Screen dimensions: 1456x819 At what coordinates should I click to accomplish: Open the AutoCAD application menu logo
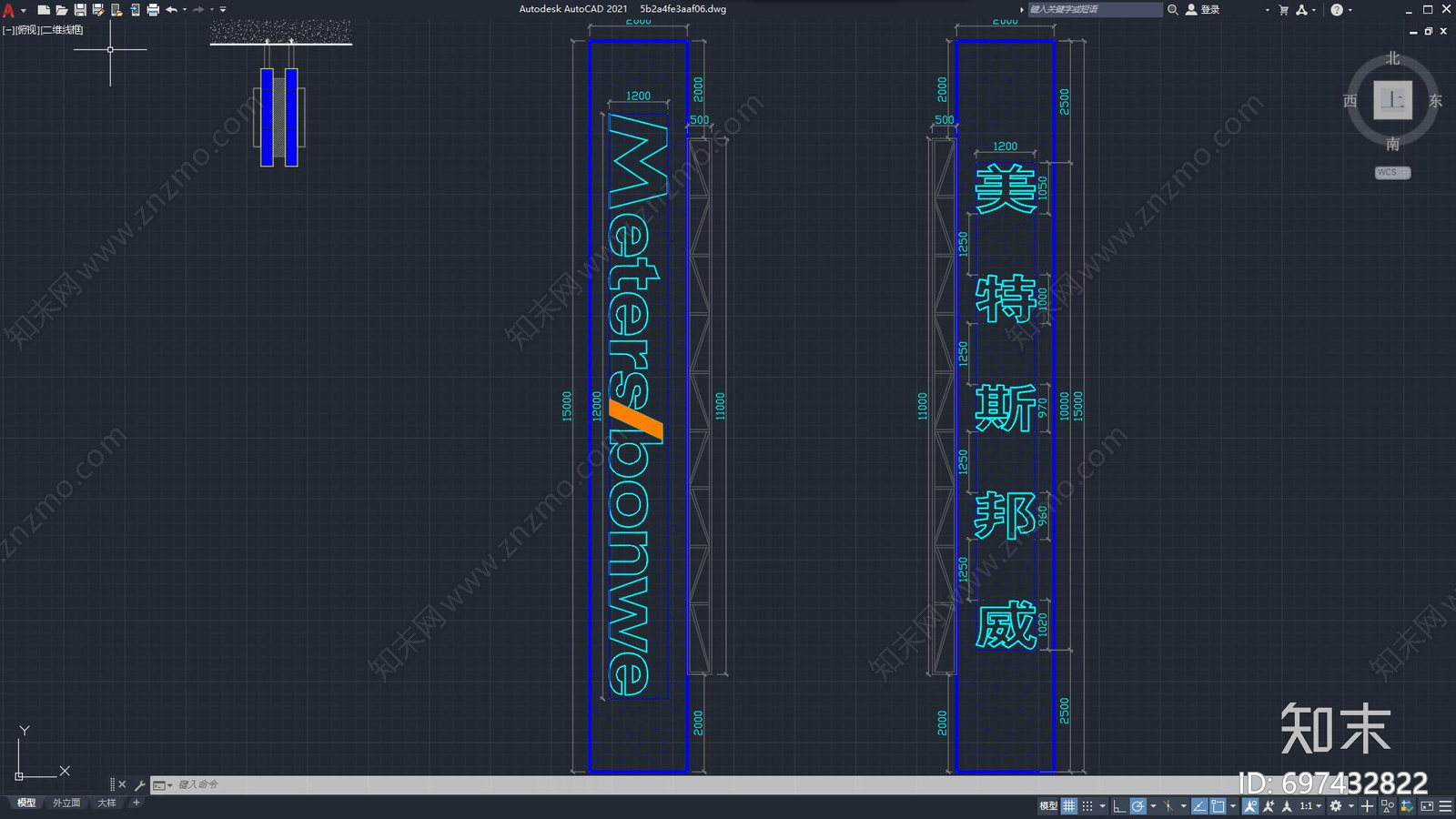coord(9,10)
